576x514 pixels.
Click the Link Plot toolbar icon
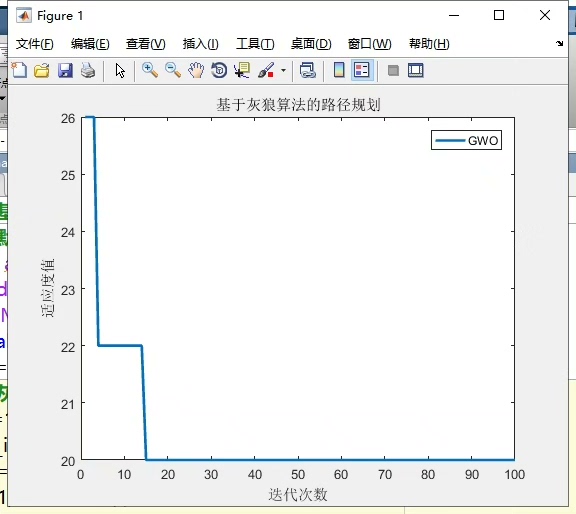click(307, 70)
